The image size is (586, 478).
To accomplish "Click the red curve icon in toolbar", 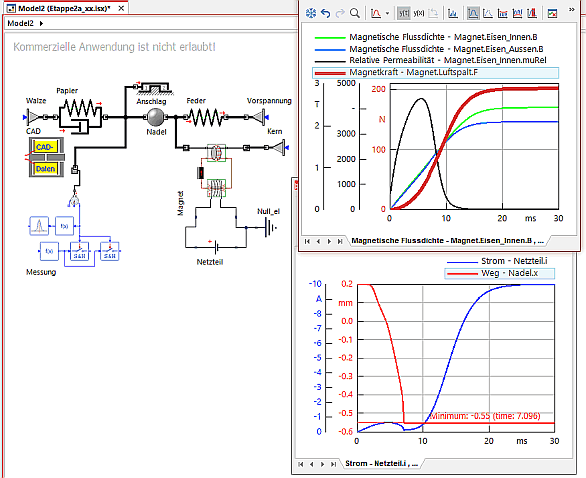I will [x=376, y=13].
